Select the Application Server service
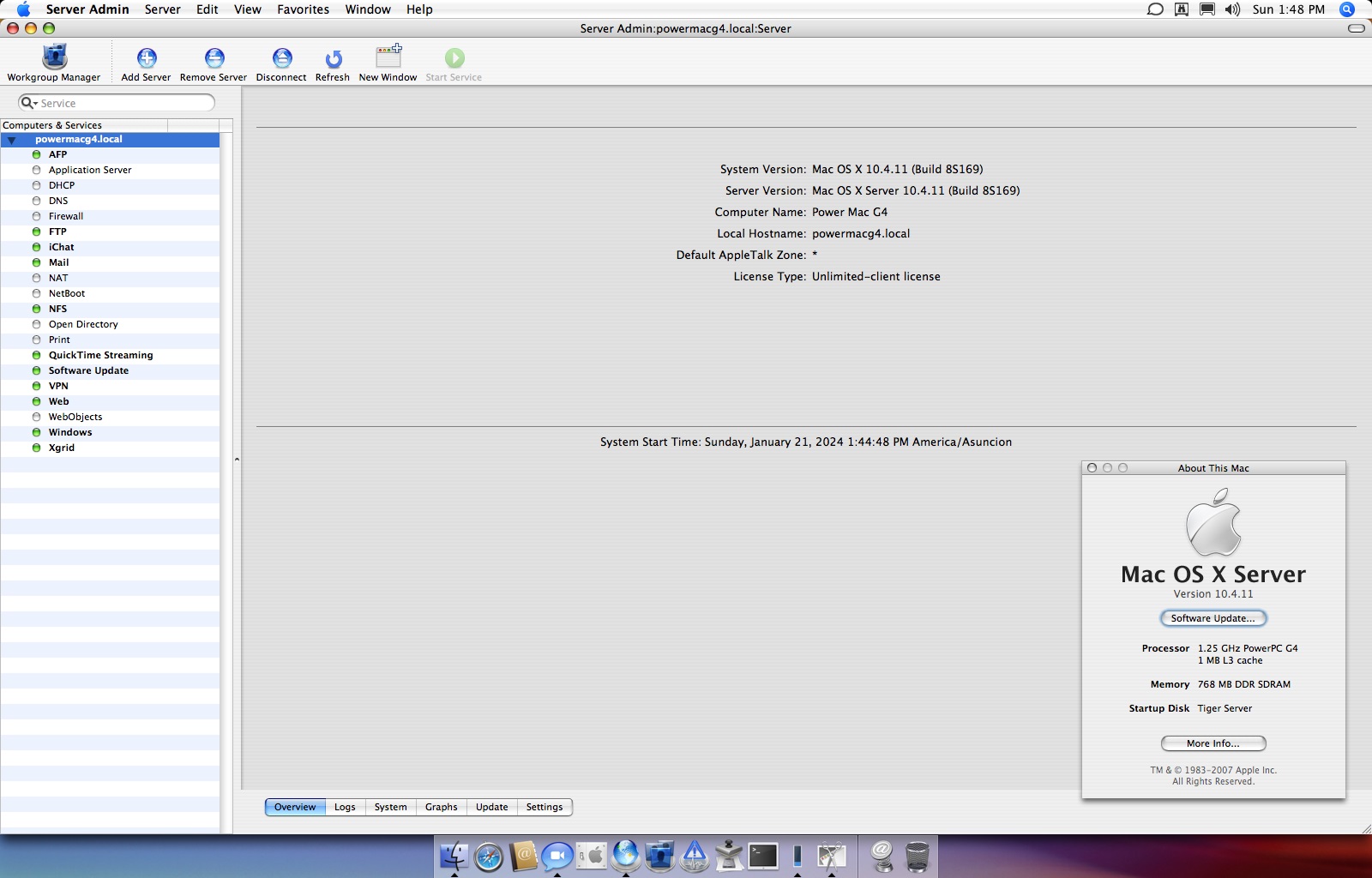 point(110,170)
